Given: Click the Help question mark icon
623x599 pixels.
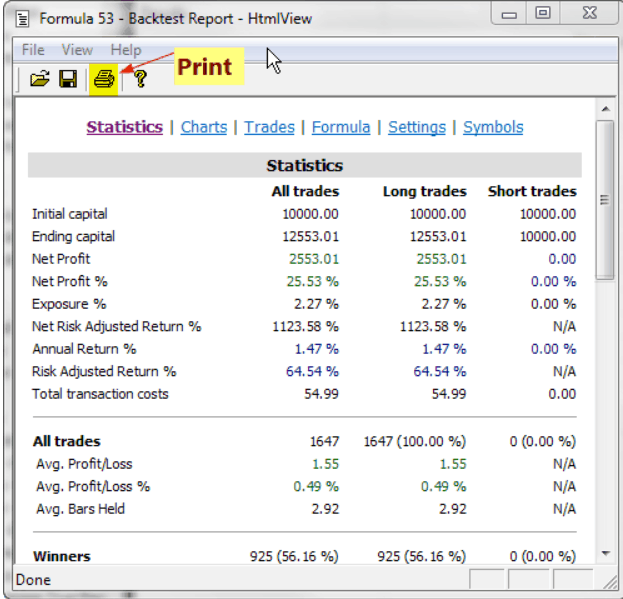Looking at the screenshot, I should pos(139,79).
